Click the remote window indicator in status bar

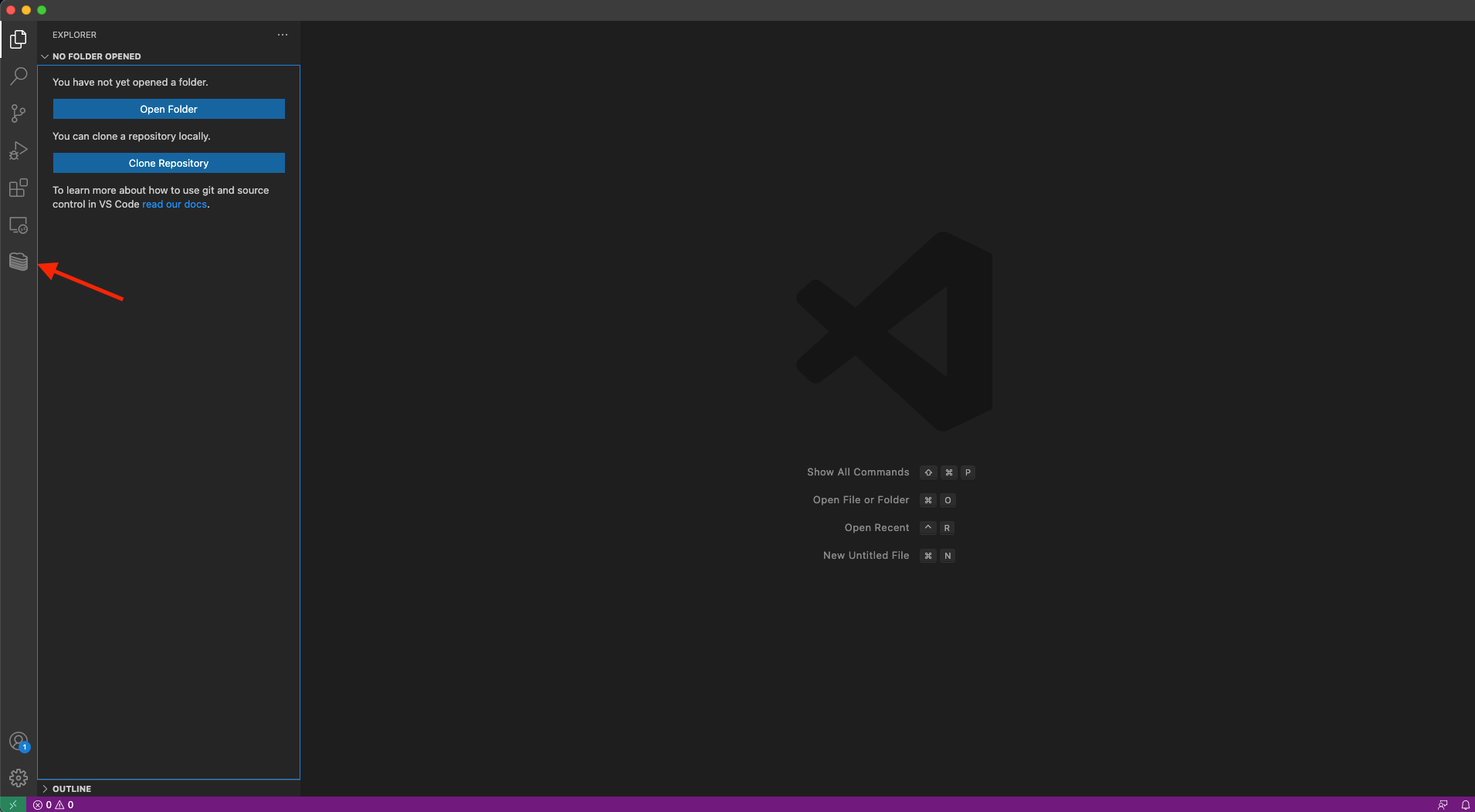tap(13, 804)
